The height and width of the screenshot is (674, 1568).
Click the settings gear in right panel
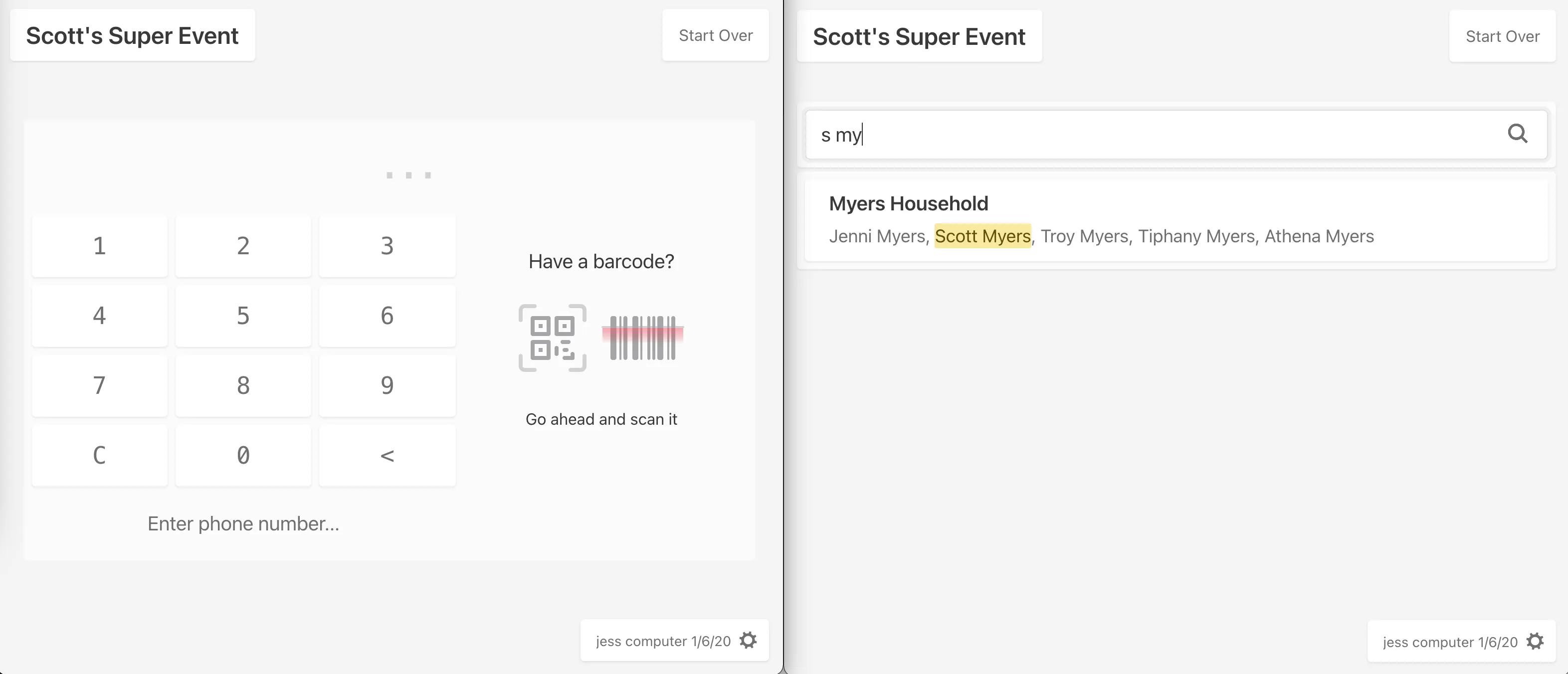coord(1535,641)
